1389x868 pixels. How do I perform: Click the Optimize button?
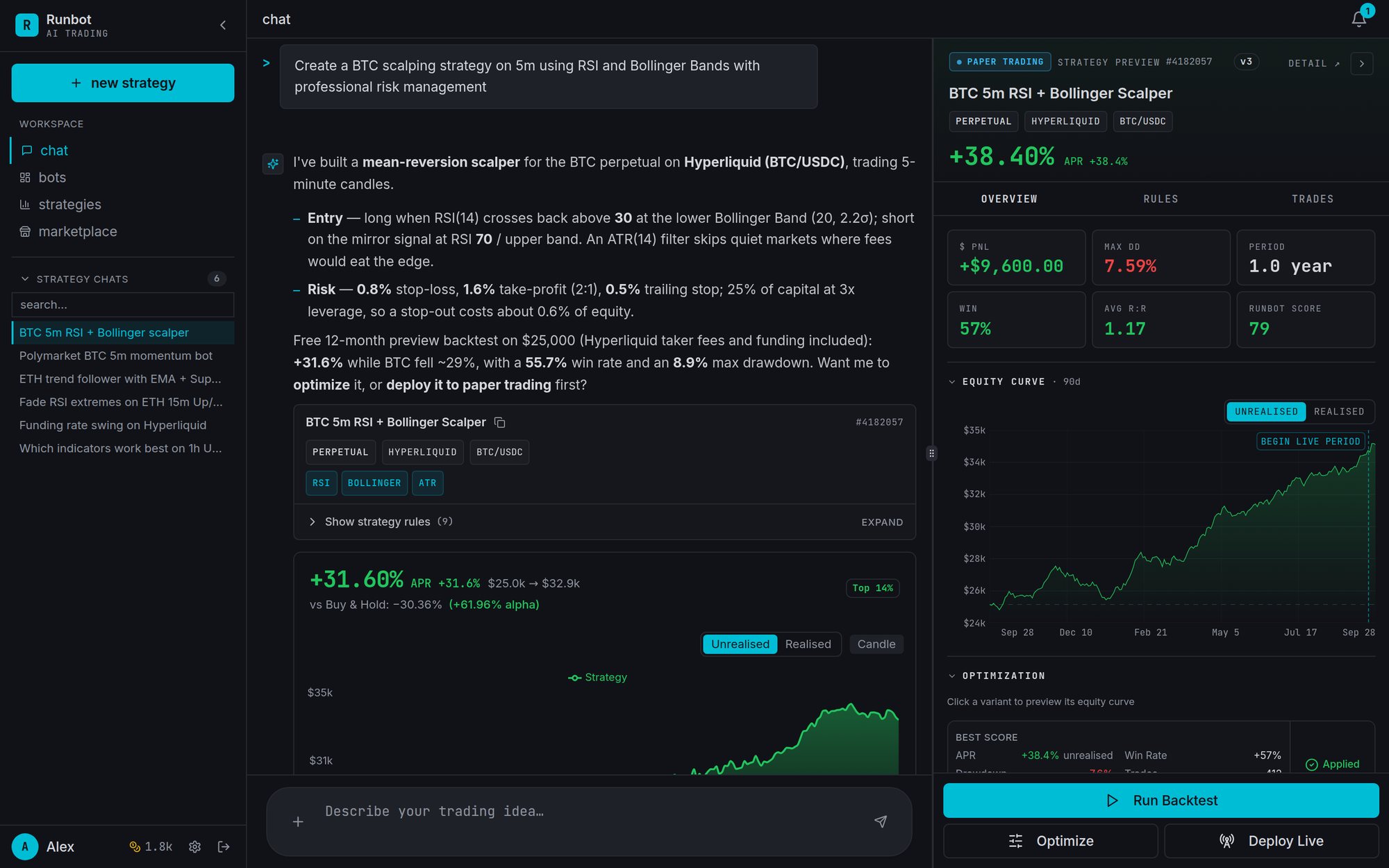click(x=1051, y=841)
